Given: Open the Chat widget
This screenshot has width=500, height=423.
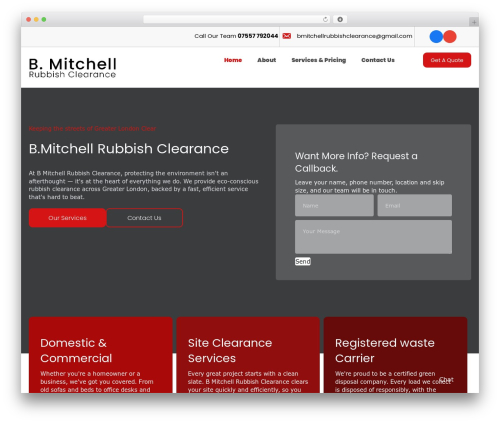Looking at the screenshot, I should click(447, 379).
